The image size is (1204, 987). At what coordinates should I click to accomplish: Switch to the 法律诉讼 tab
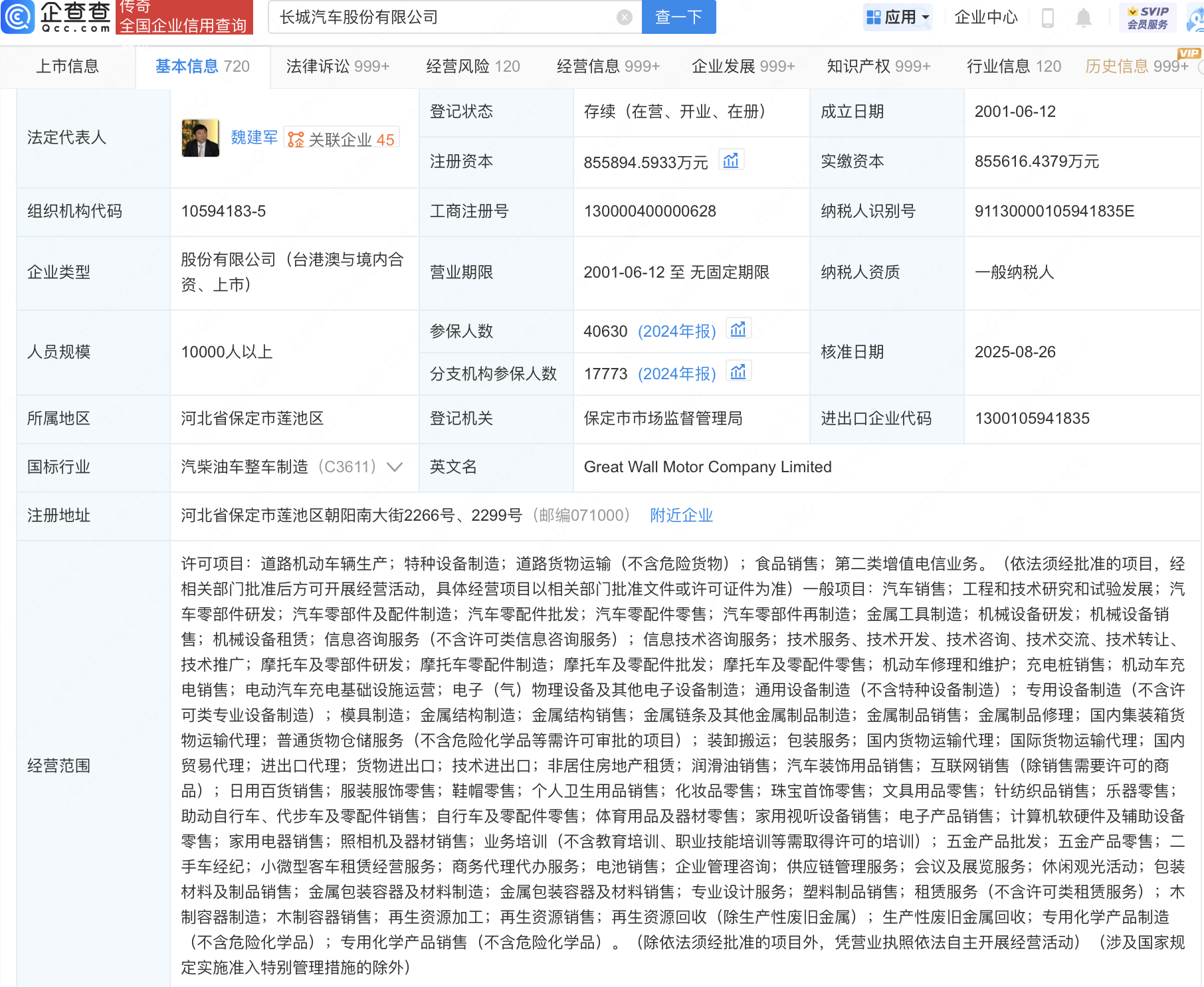click(x=338, y=66)
